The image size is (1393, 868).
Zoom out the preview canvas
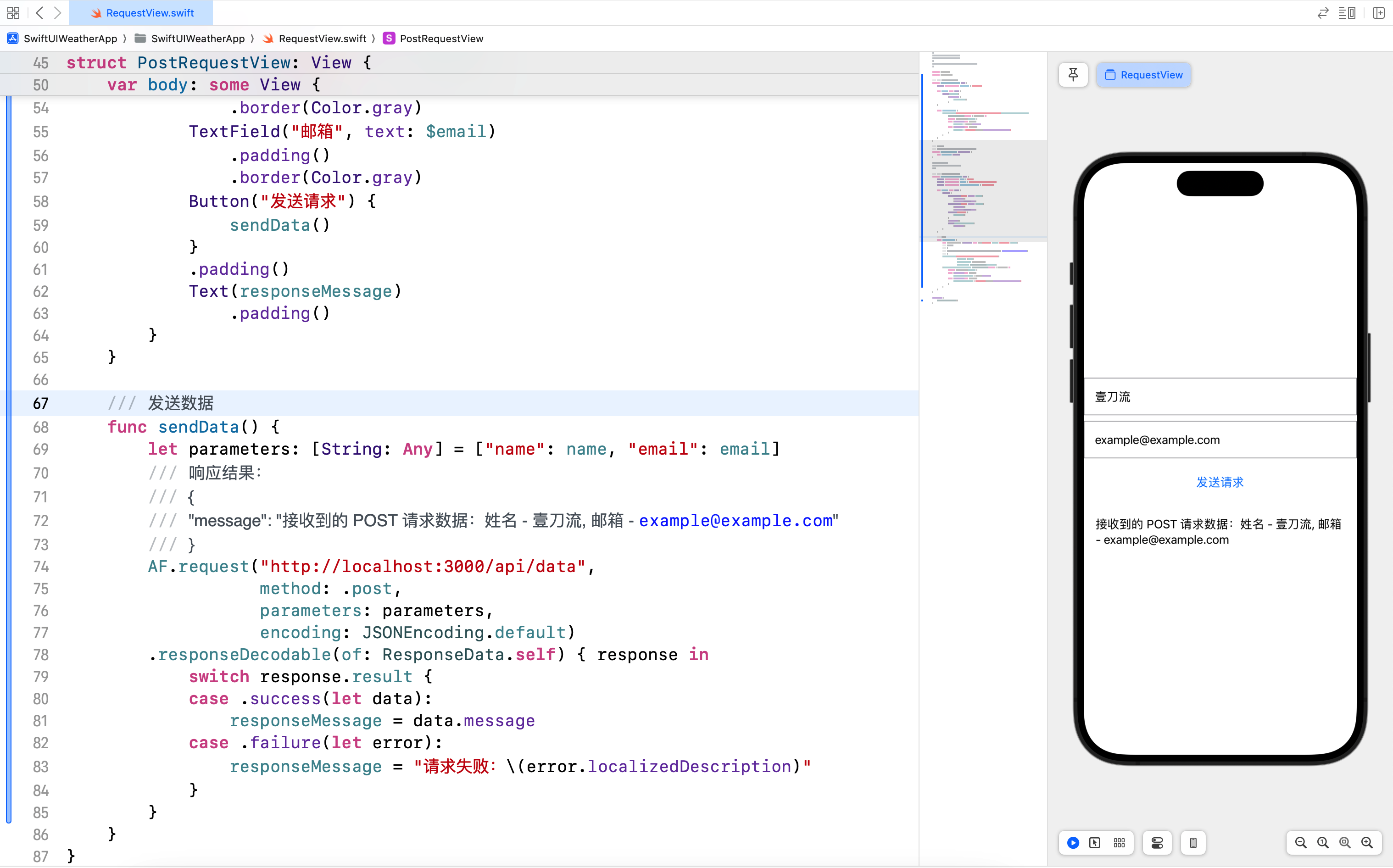[1301, 843]
